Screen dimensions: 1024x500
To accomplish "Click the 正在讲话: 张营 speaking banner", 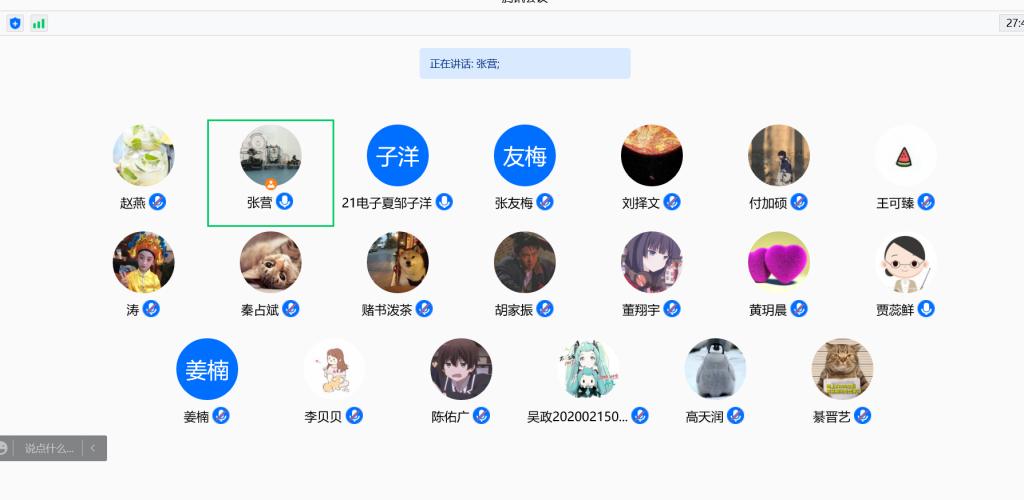I will click(x=525, y=63).
